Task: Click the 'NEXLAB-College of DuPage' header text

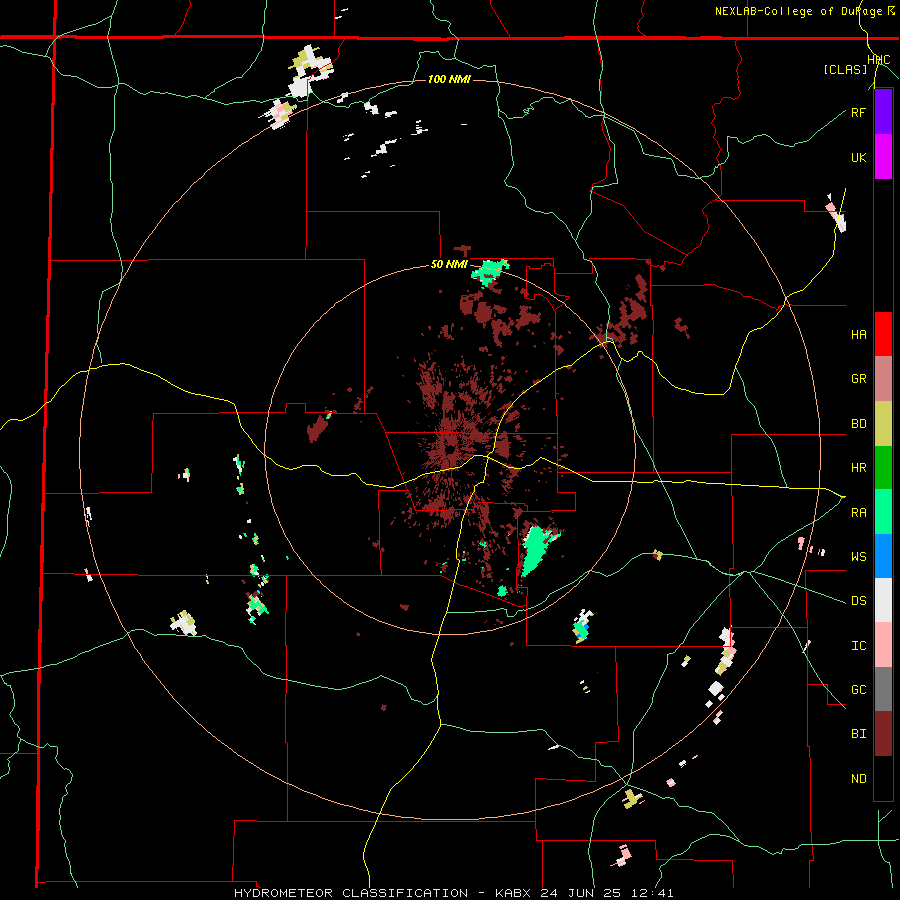Action: tap(800, 11)
